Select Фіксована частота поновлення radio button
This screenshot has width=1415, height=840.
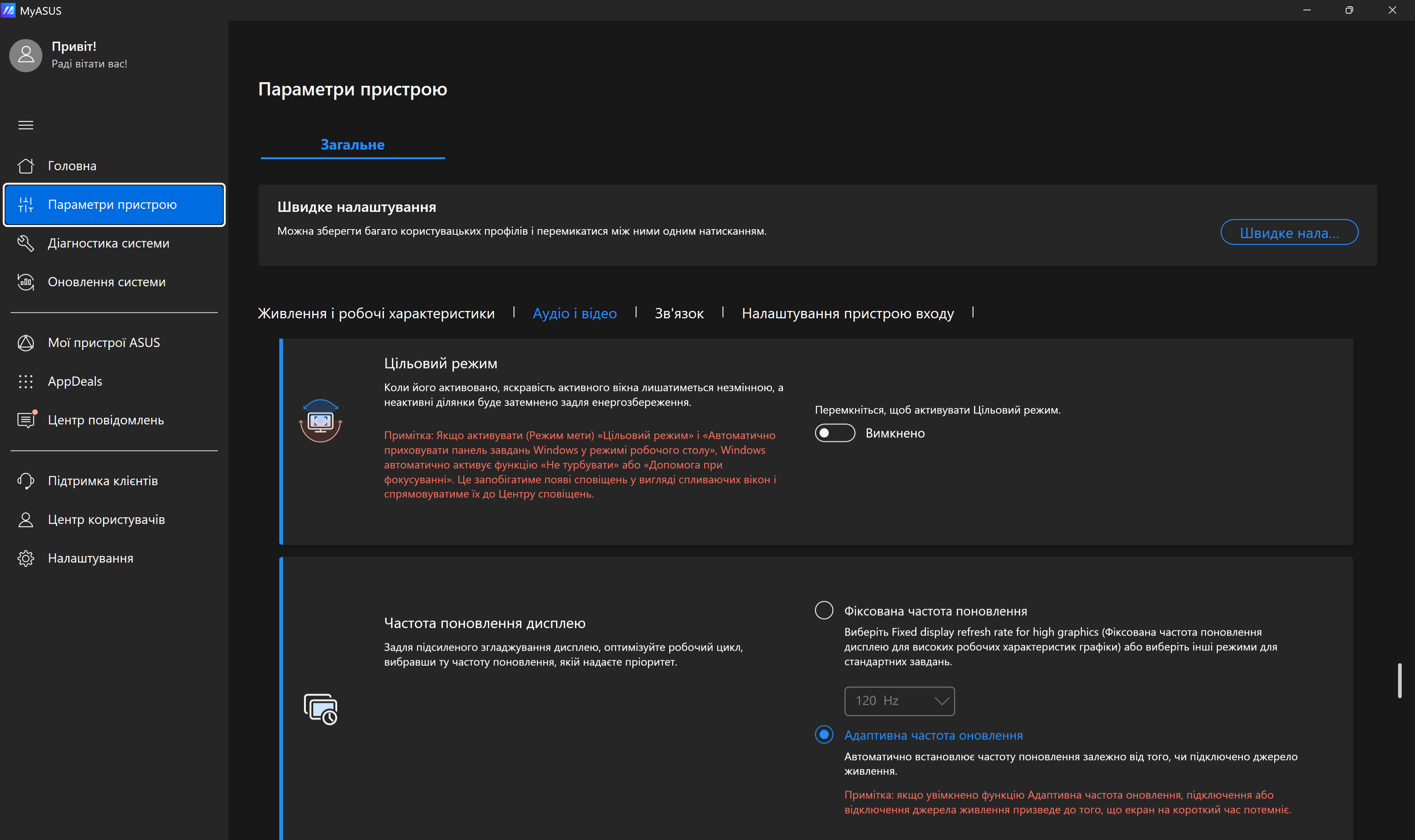pyautogui.click(x=824, y=610)
